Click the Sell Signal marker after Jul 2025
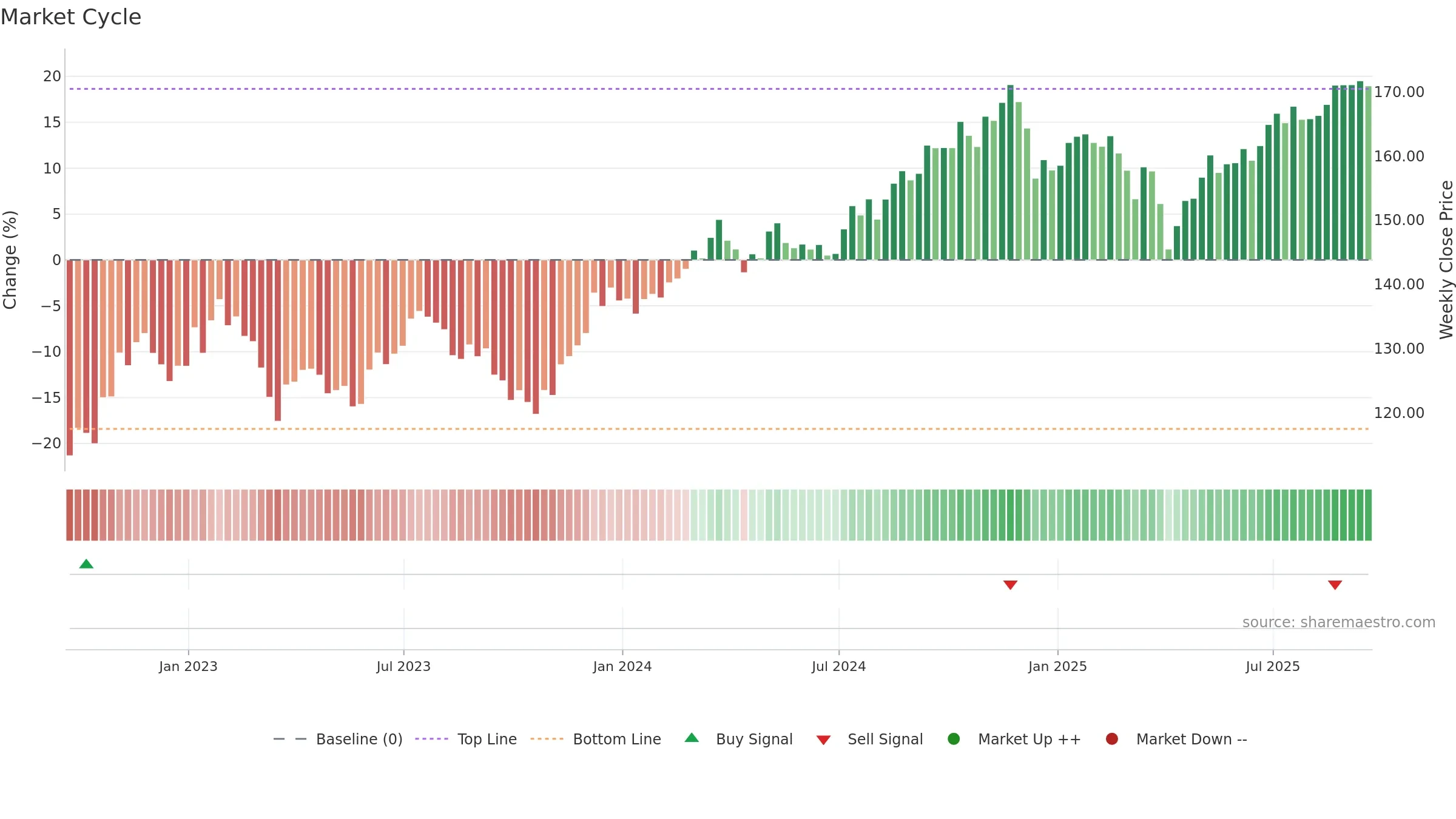Viewport: 1456px width, 819px height. coord(1335,585)
